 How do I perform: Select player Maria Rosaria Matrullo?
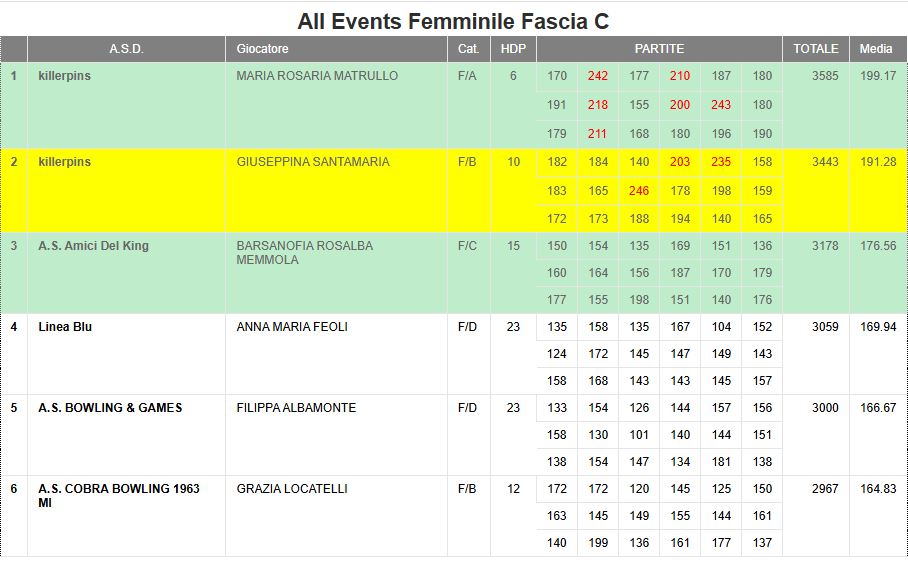pos(317,76)
